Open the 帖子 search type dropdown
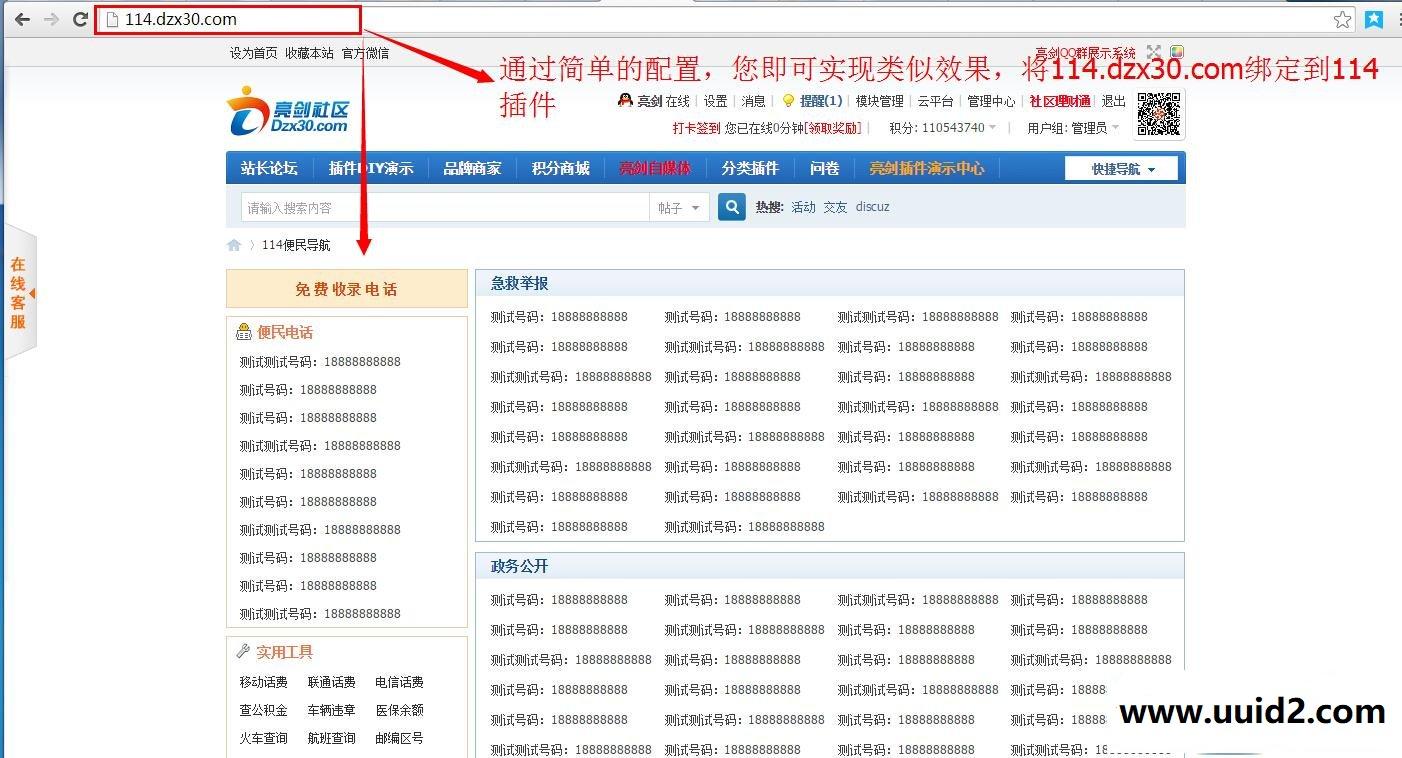The width and height of the screenshot is (1402, 758). (x=679, y=206)
